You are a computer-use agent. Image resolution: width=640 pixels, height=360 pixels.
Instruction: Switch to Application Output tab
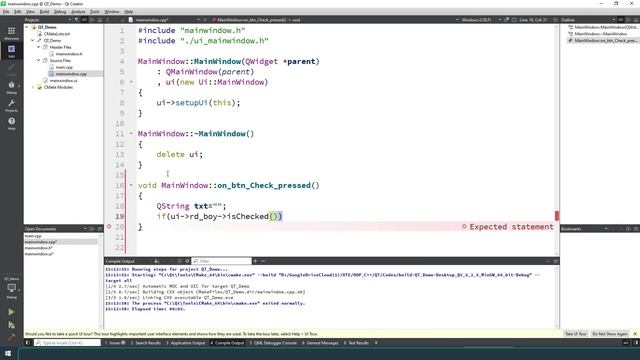(185, 343)
